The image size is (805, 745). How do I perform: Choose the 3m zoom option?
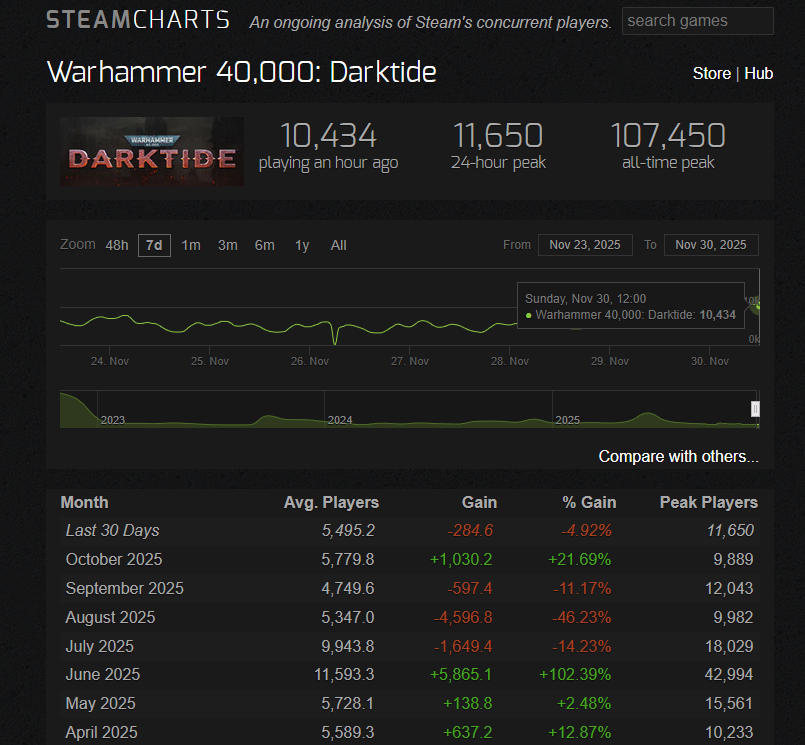[228, 245]
